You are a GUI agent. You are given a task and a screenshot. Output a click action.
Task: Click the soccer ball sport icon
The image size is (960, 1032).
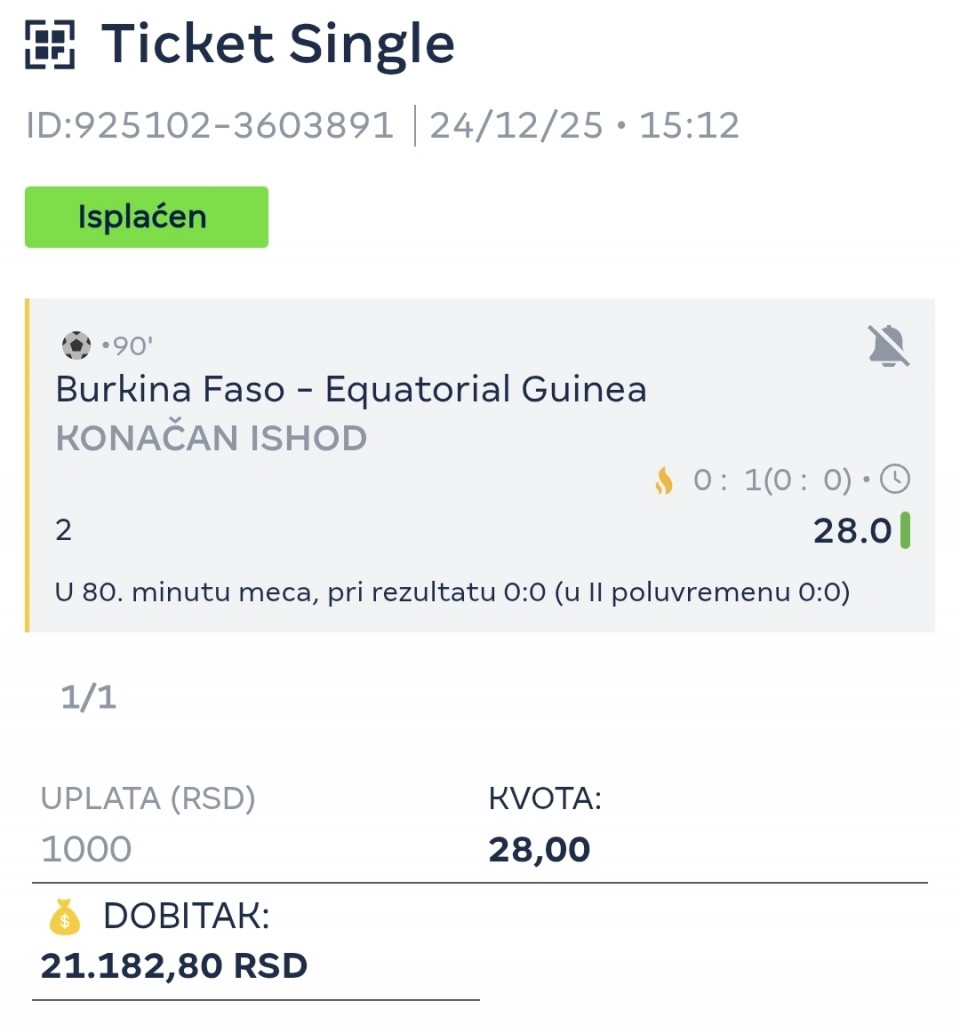pos(76,346)
